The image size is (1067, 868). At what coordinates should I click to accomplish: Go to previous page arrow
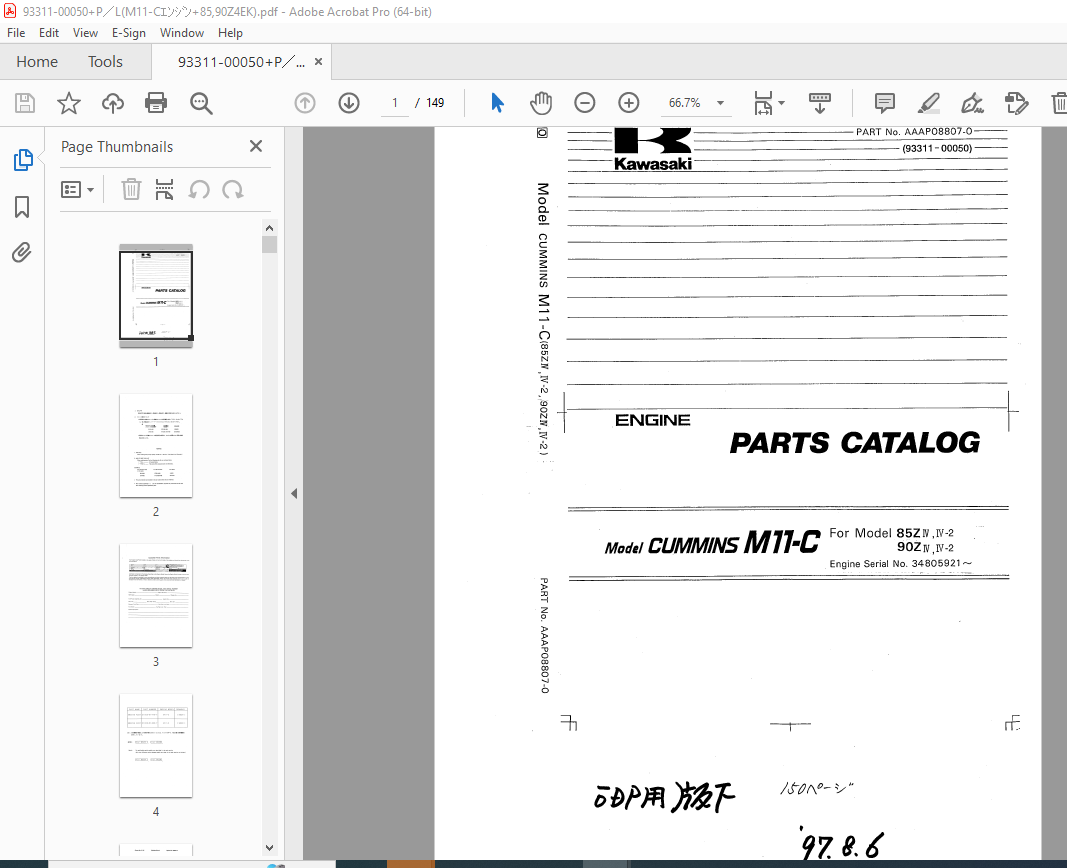305,103
